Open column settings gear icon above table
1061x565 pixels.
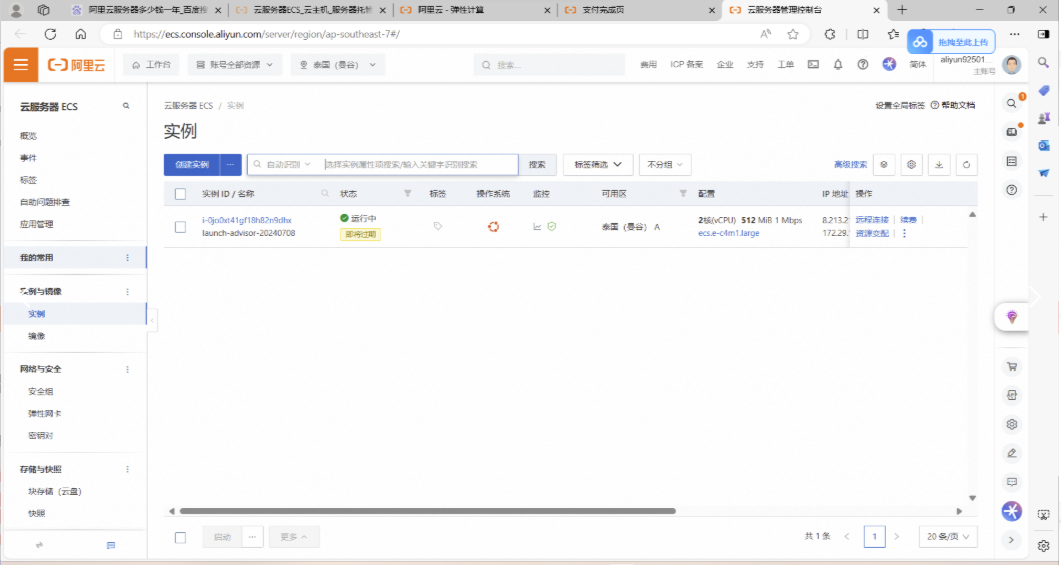click(911, 165)
